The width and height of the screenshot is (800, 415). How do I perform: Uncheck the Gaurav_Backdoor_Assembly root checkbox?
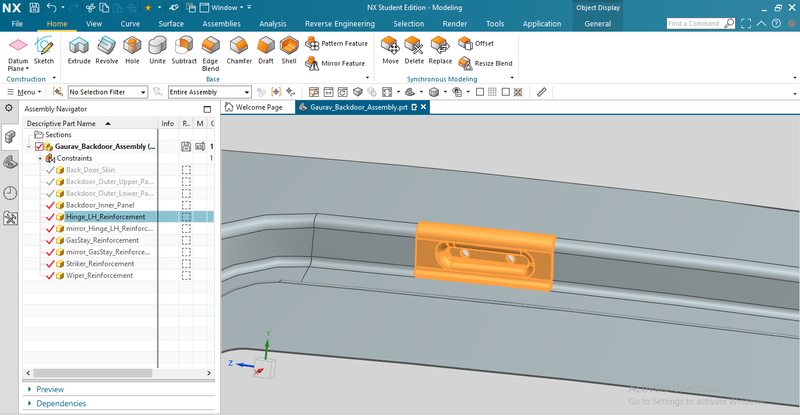point(40,147)
